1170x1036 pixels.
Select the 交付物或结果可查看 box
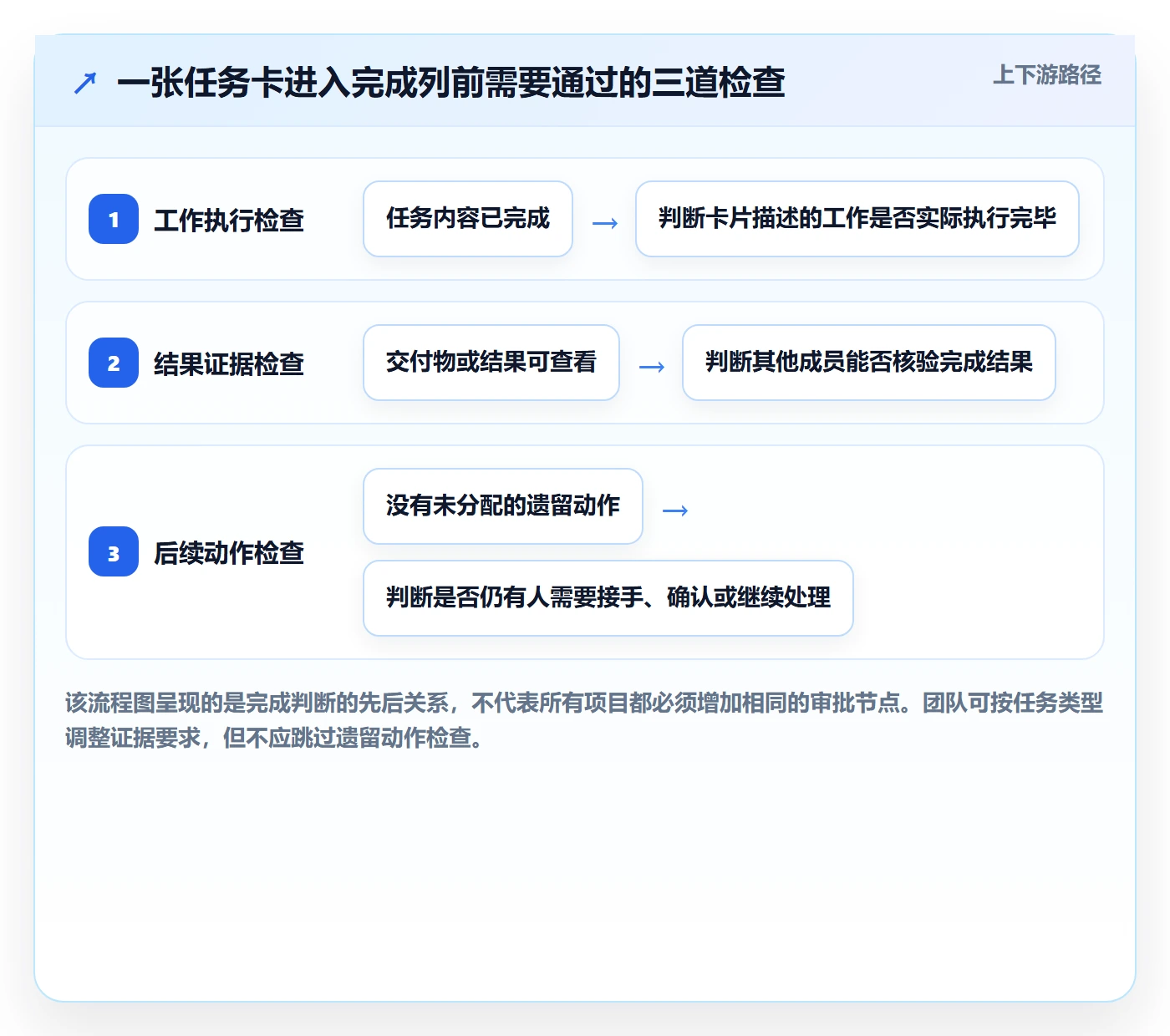(x=491, y=363)
